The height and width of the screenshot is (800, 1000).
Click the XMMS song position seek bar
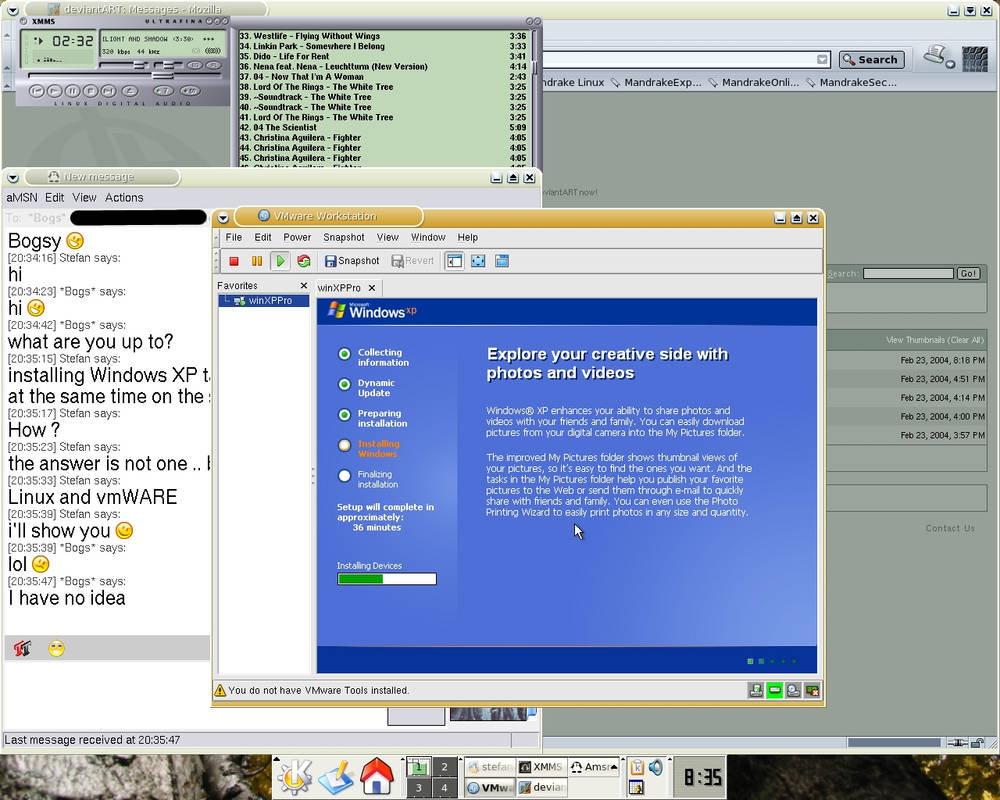tap(124, 75)
